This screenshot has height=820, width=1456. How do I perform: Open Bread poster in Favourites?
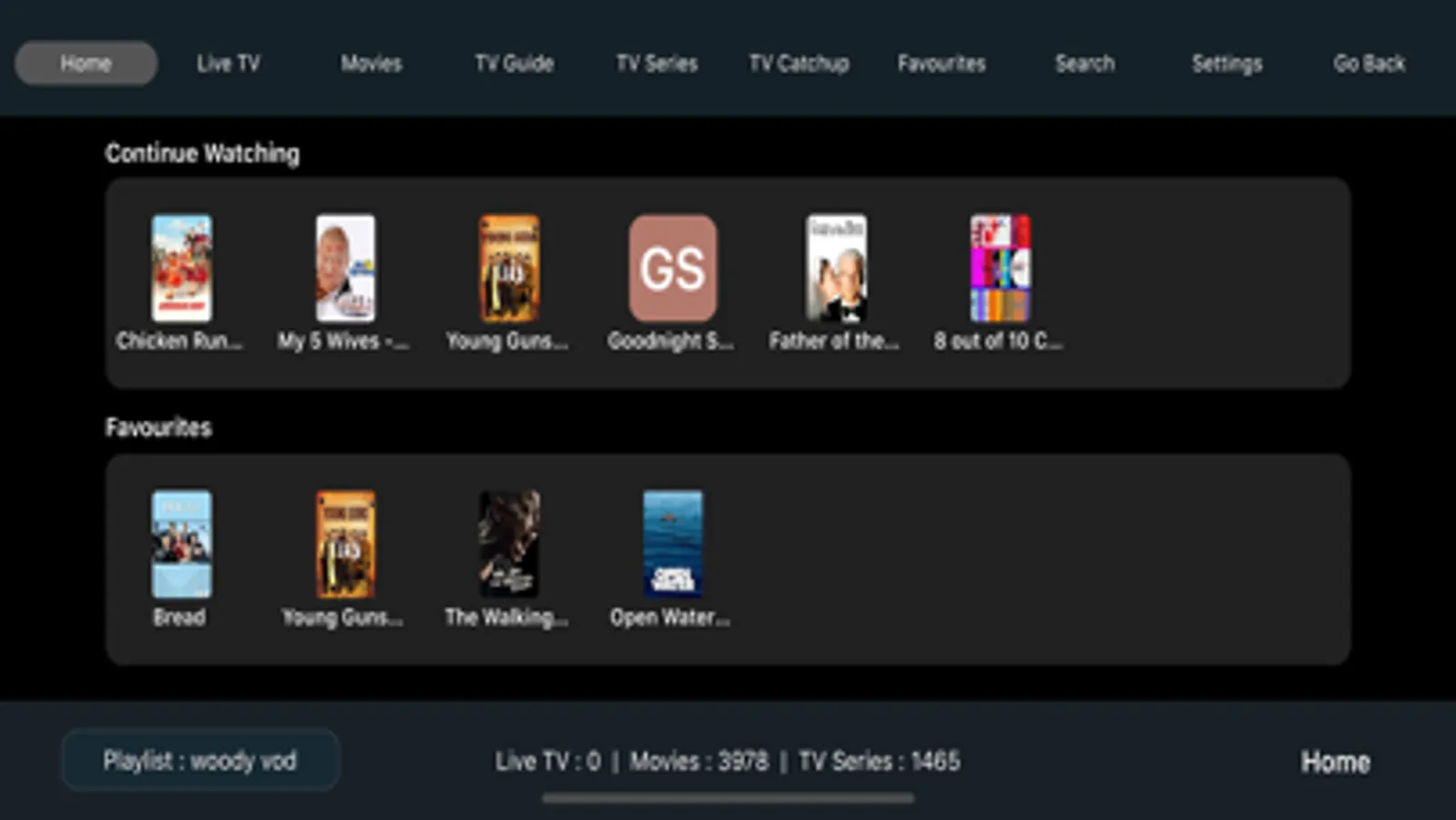click(x=182, y=544)
